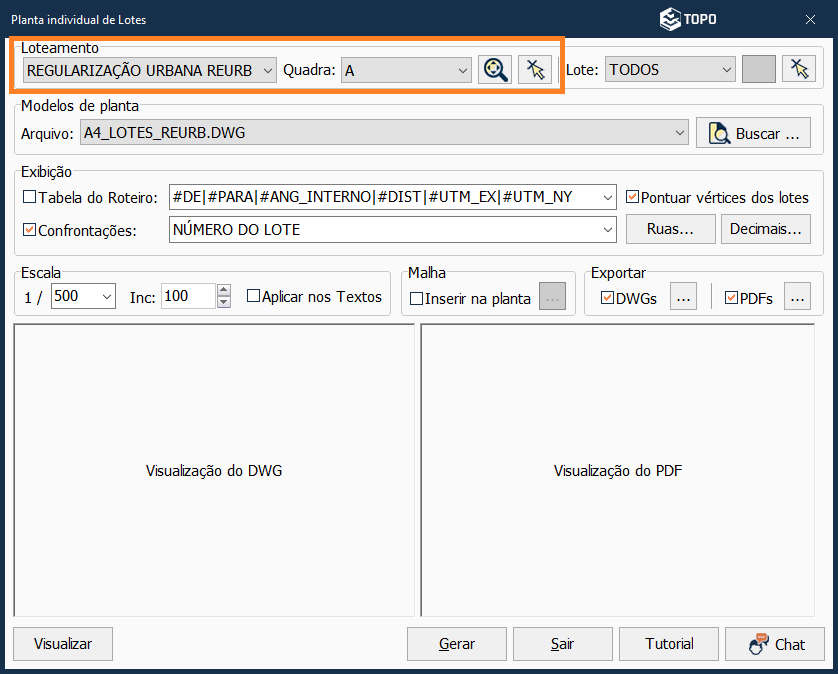Open PDFs export options ellipsis button
The width and height of the screenshot is (838, 674).
[796, 297]
